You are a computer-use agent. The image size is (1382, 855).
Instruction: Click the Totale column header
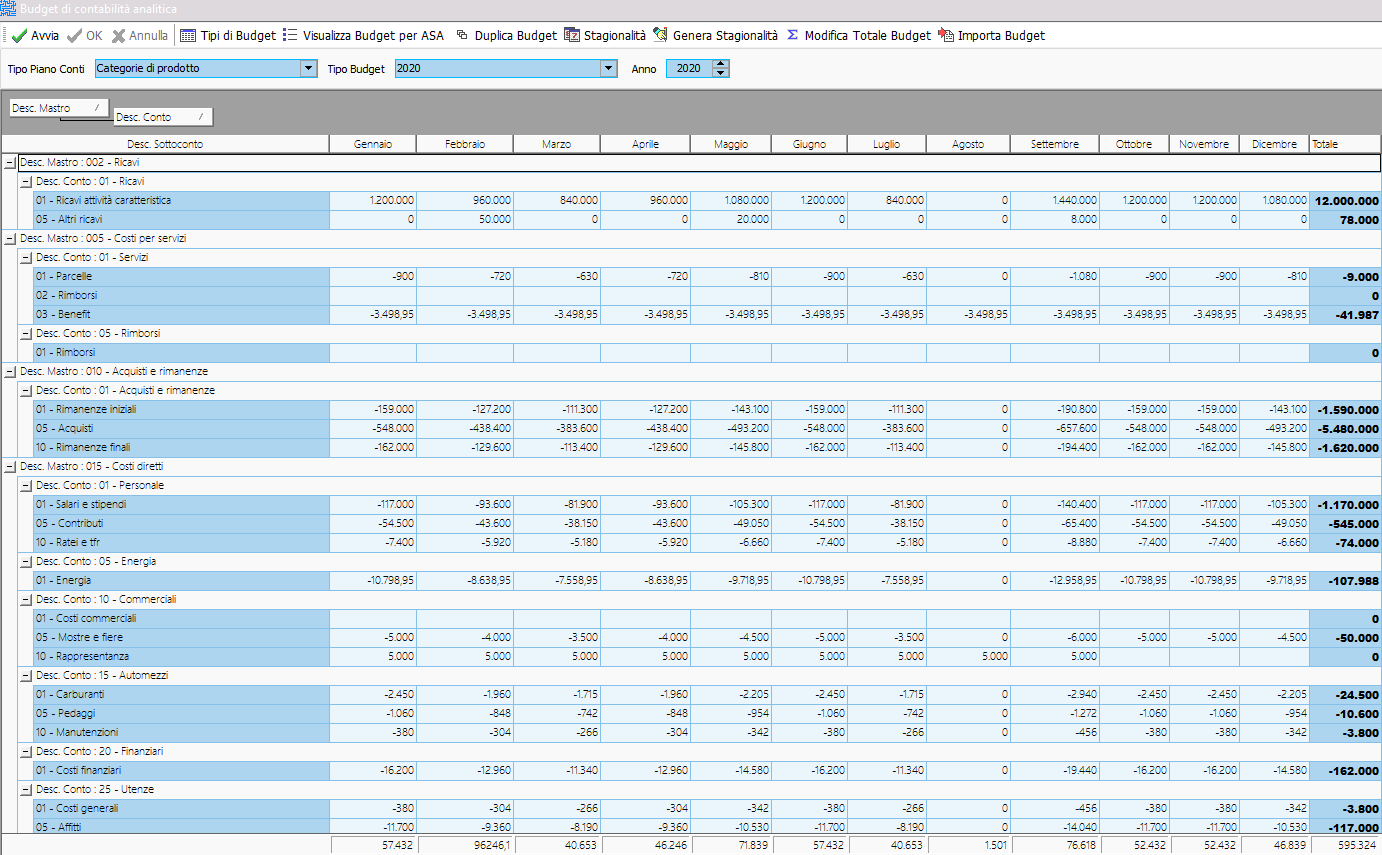(x=1345, y=144)
